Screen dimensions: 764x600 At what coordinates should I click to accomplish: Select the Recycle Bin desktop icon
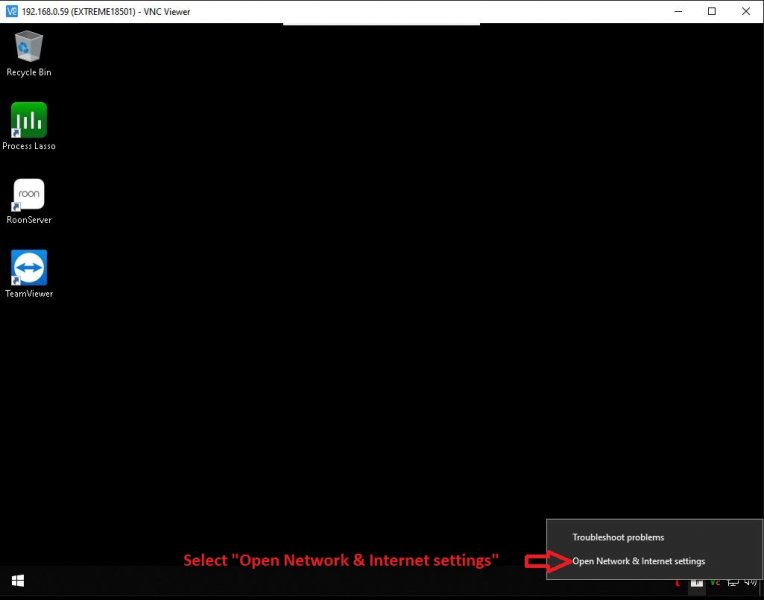pos(29,46)
